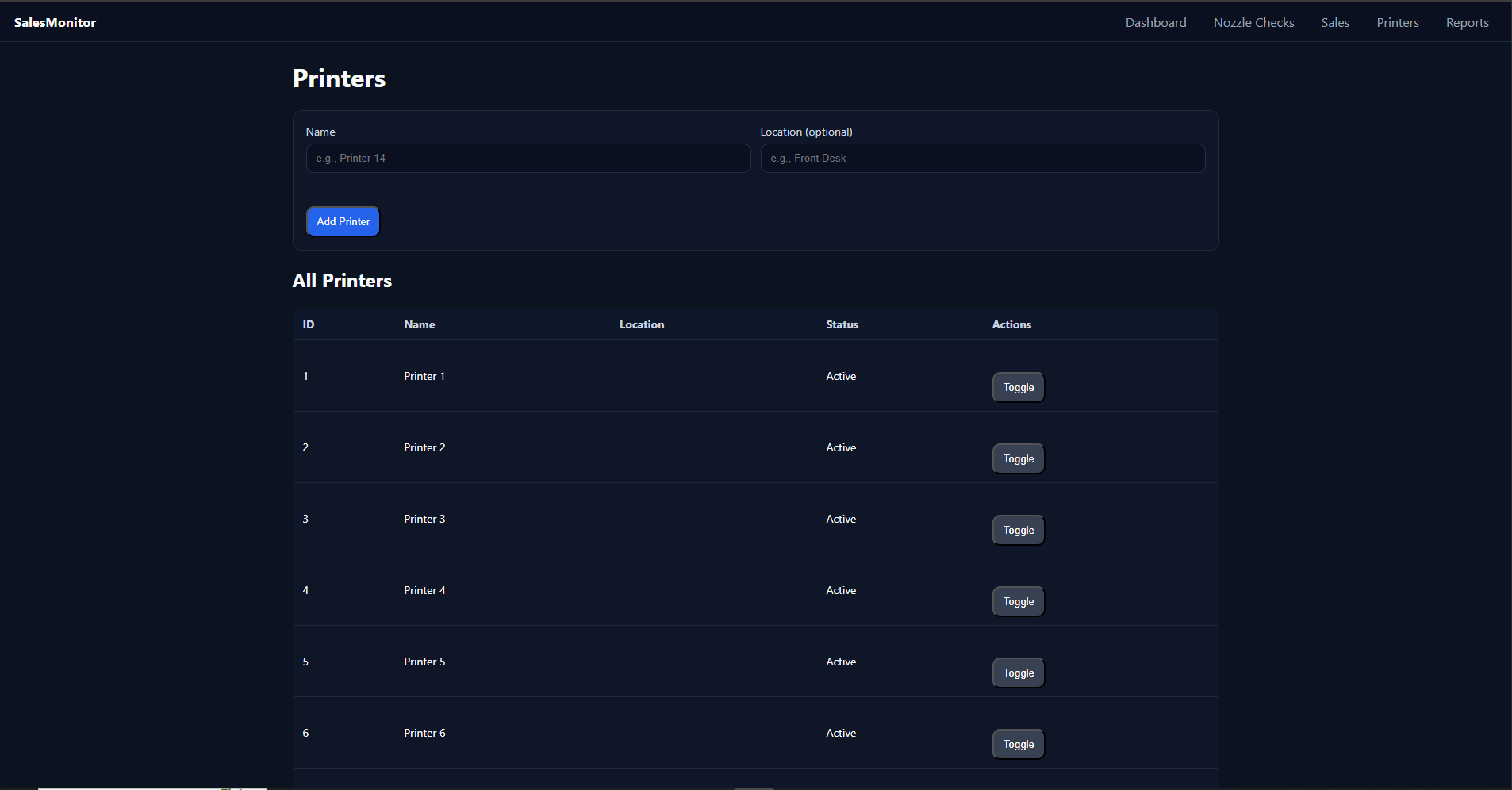Click the Name column header in table

click(419, 325)
